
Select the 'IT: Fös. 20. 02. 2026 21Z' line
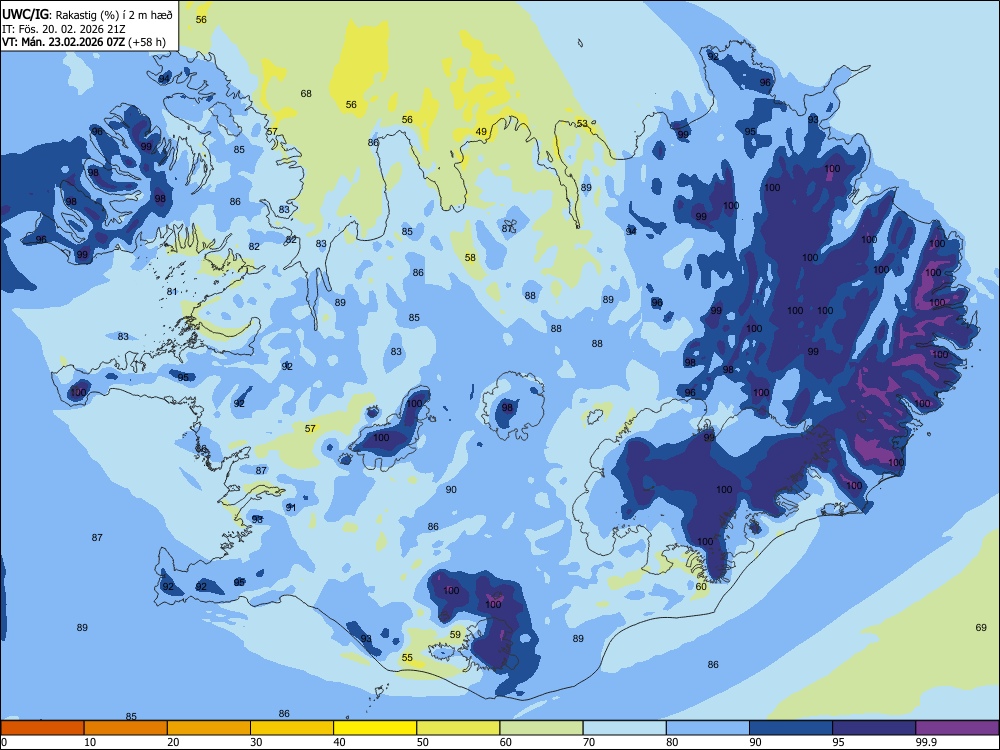click(63, 29)
